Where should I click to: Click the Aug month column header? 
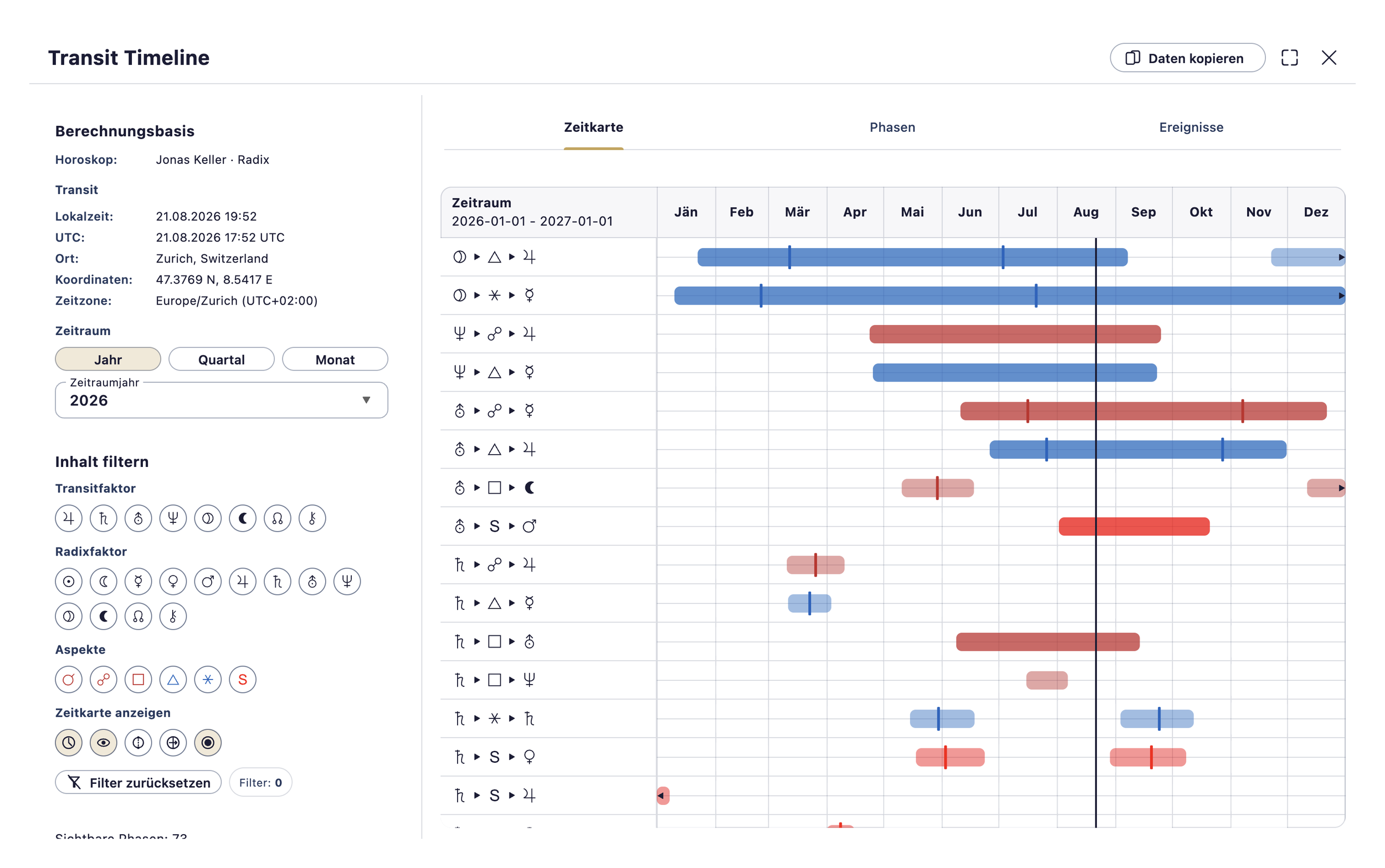1086,212
